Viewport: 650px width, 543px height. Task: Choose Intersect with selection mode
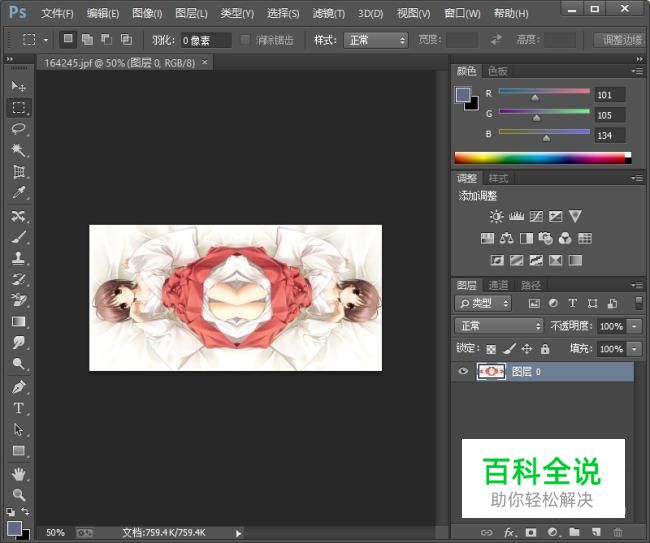click(126, 40)
